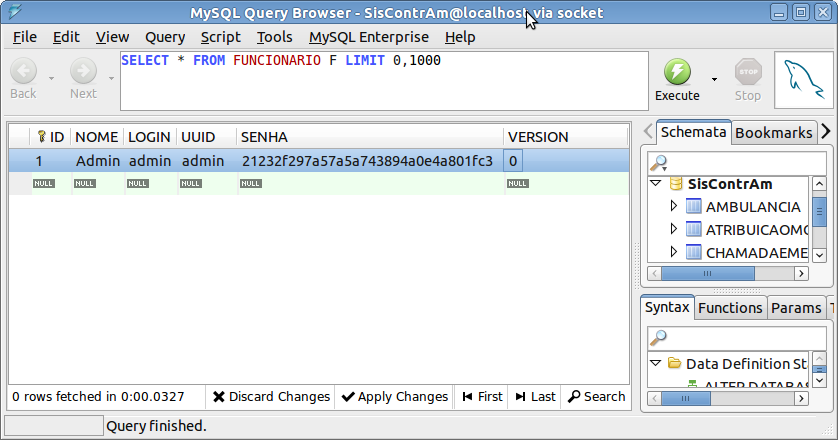This screenshot has height=440, width=838.
Task: Show previous tabs left of Schemata
Action: [x=648, y=132]
